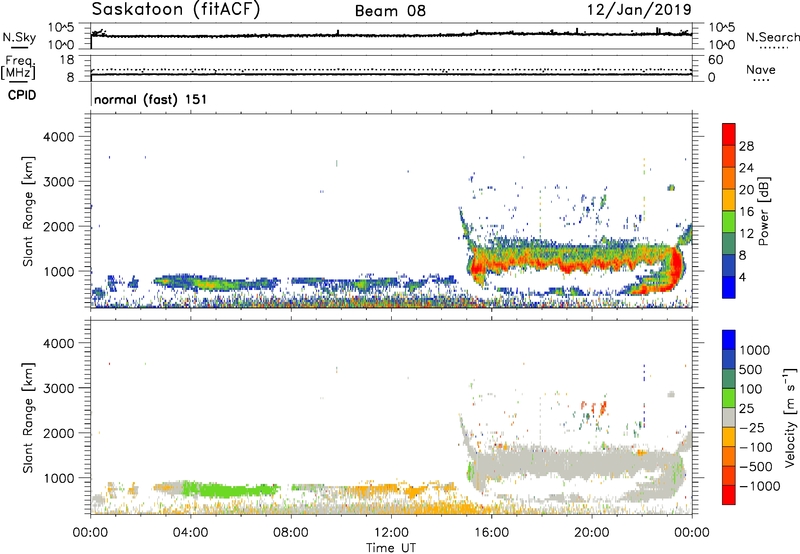Click the "20" label on power colorbar
800x554 pixels.
[746, 190]
